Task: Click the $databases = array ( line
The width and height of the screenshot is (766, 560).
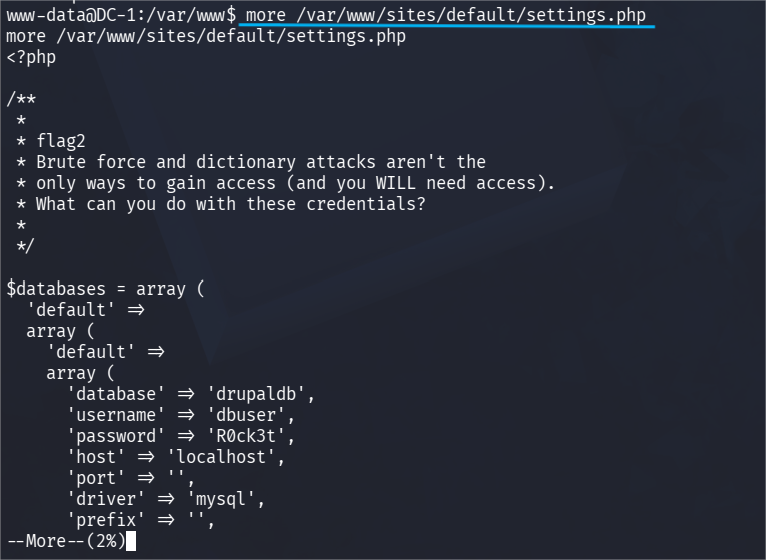Action: click(105, 289)
